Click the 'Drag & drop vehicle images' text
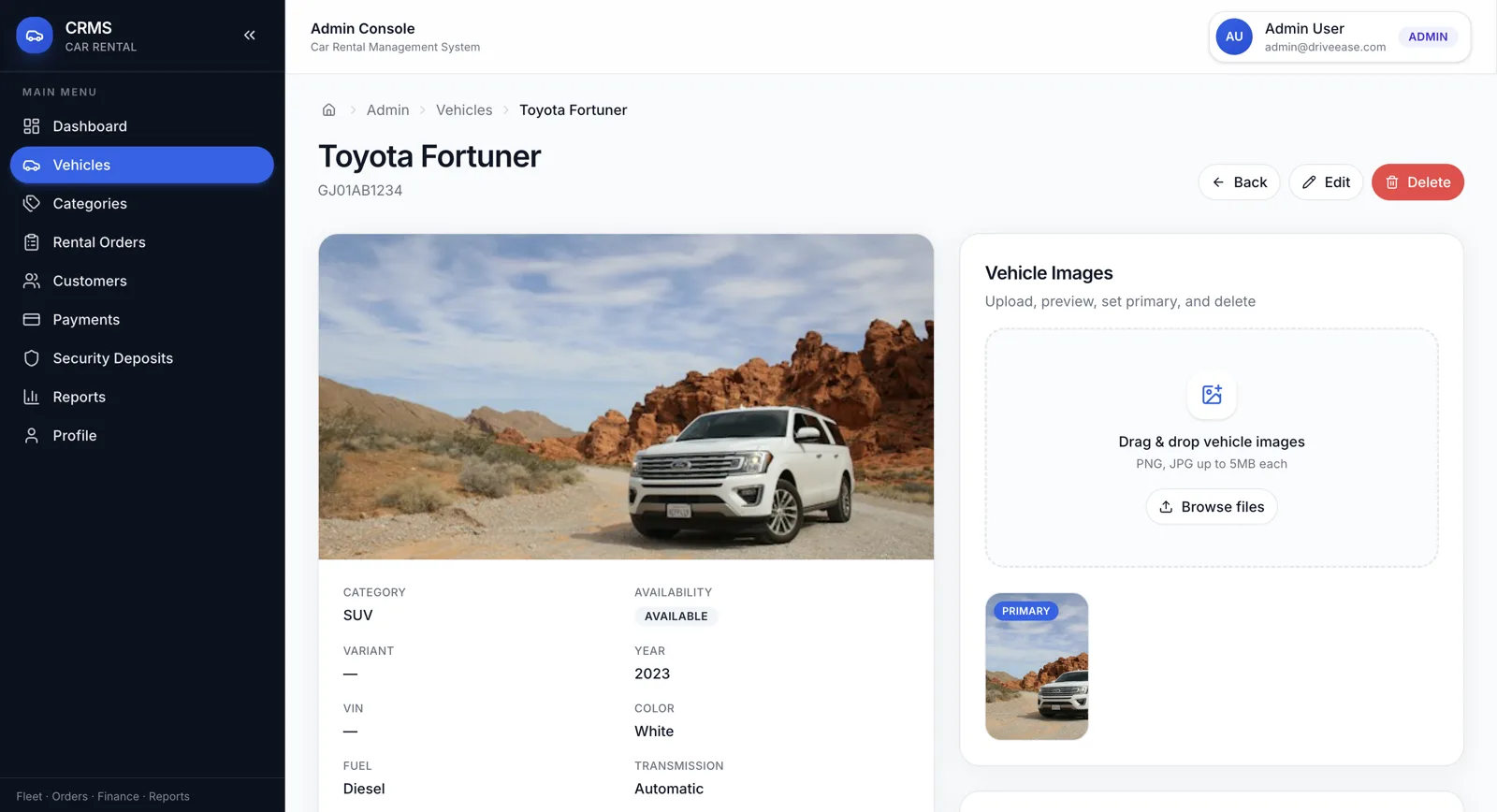Viewport: 1497px width, 812px height. pyautogui.click(x=1212, y=442)
